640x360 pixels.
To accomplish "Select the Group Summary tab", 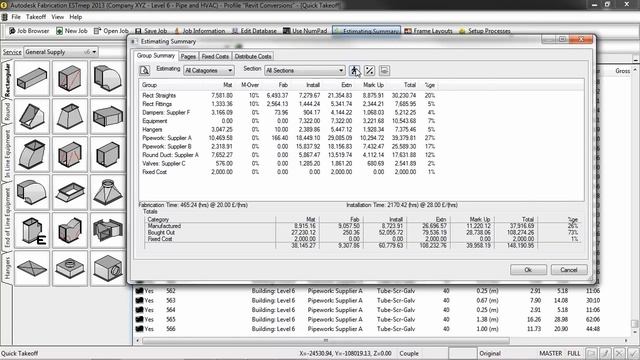I will pos(156,56).
